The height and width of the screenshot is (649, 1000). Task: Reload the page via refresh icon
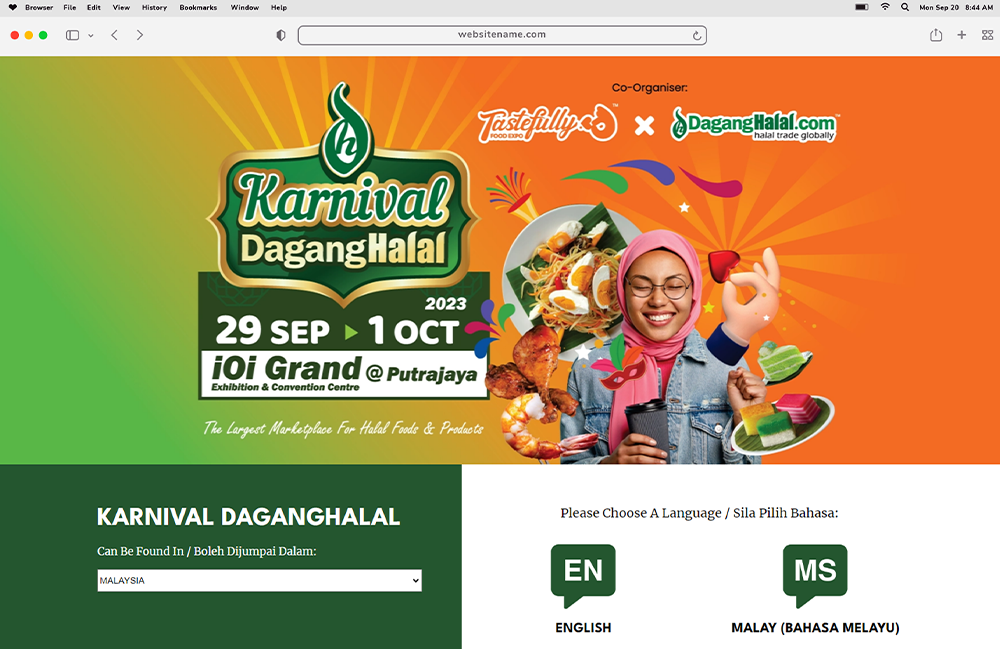click(697, 36)
